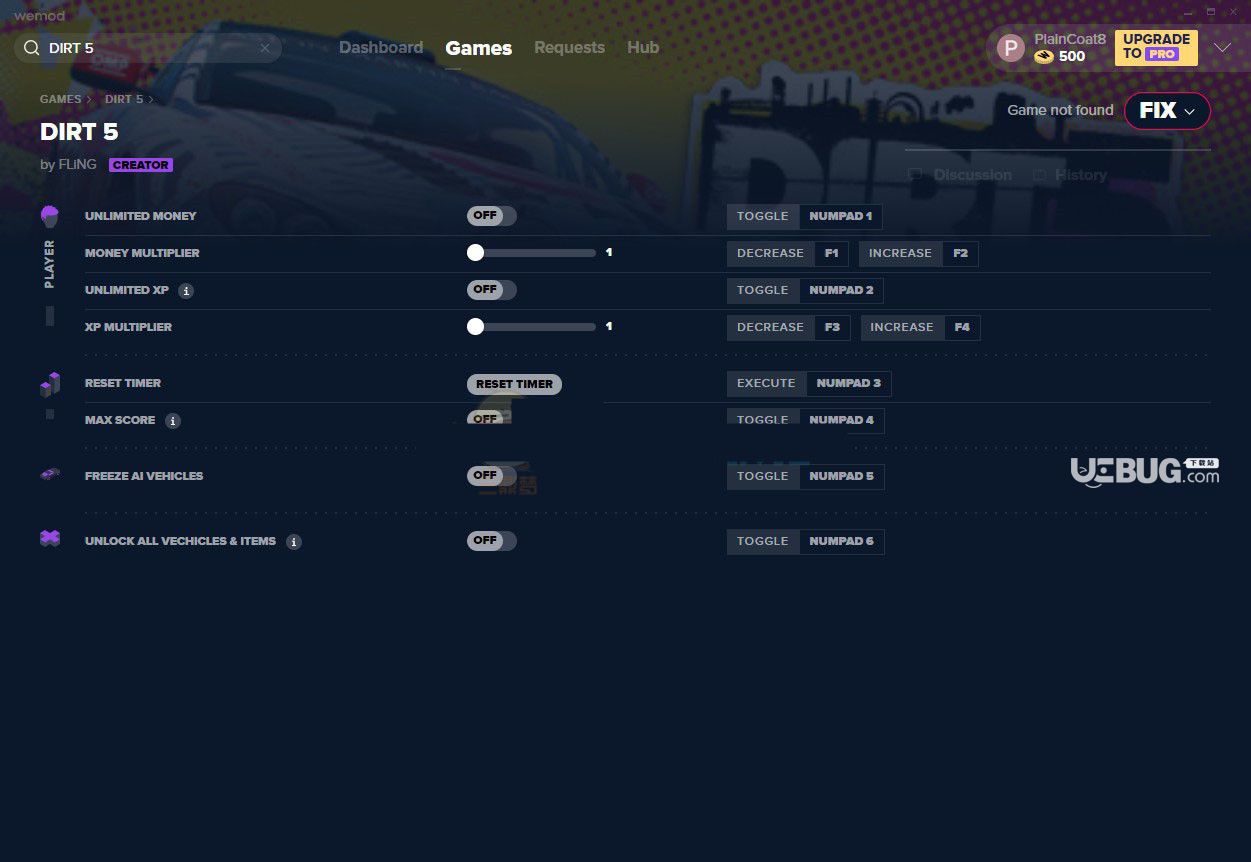Click the F3 decrease hotkey for XP Multiplier

pos(833,327)
